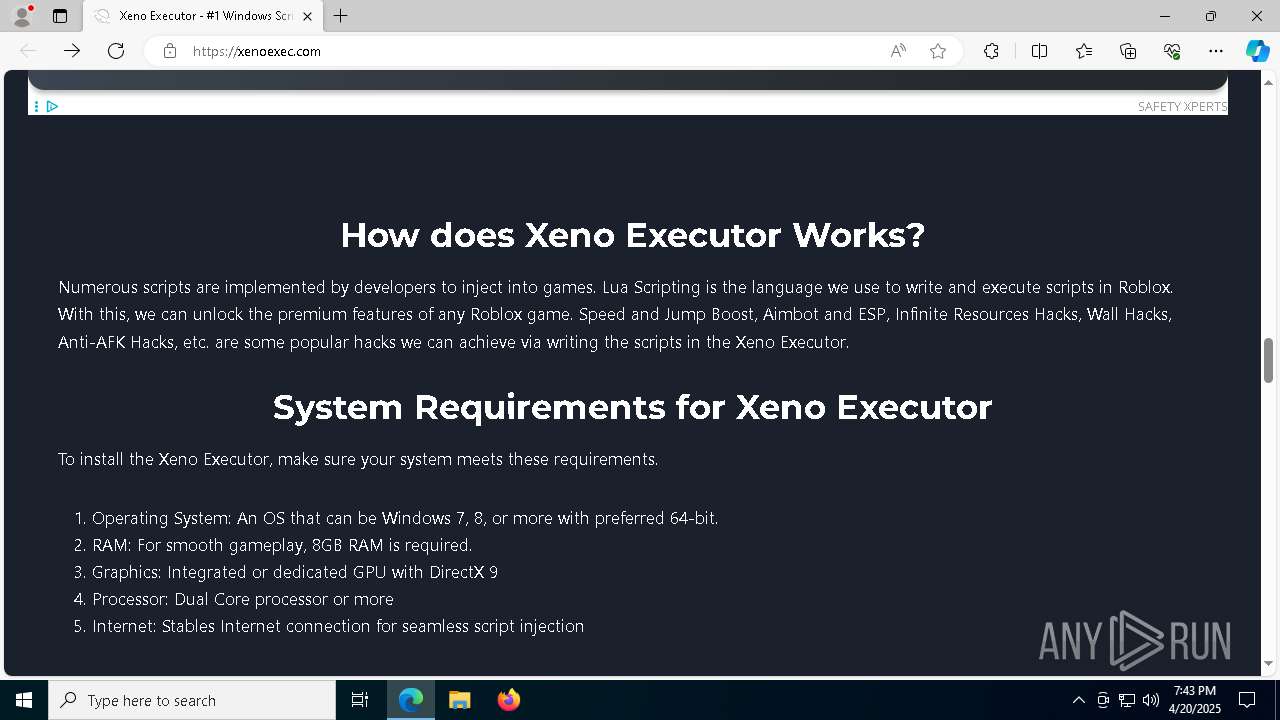Click the 'Internet: Stables Internet connection' line

(338, 626)
